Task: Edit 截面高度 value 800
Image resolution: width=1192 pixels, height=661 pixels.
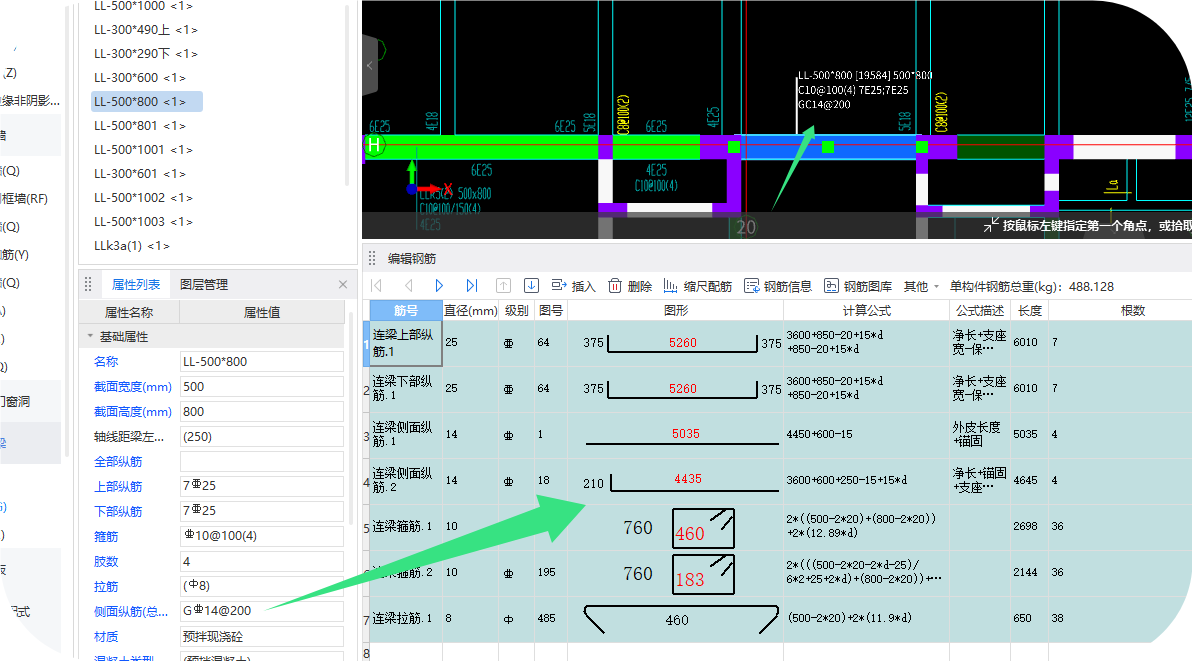Action: (x=262, y=412)
